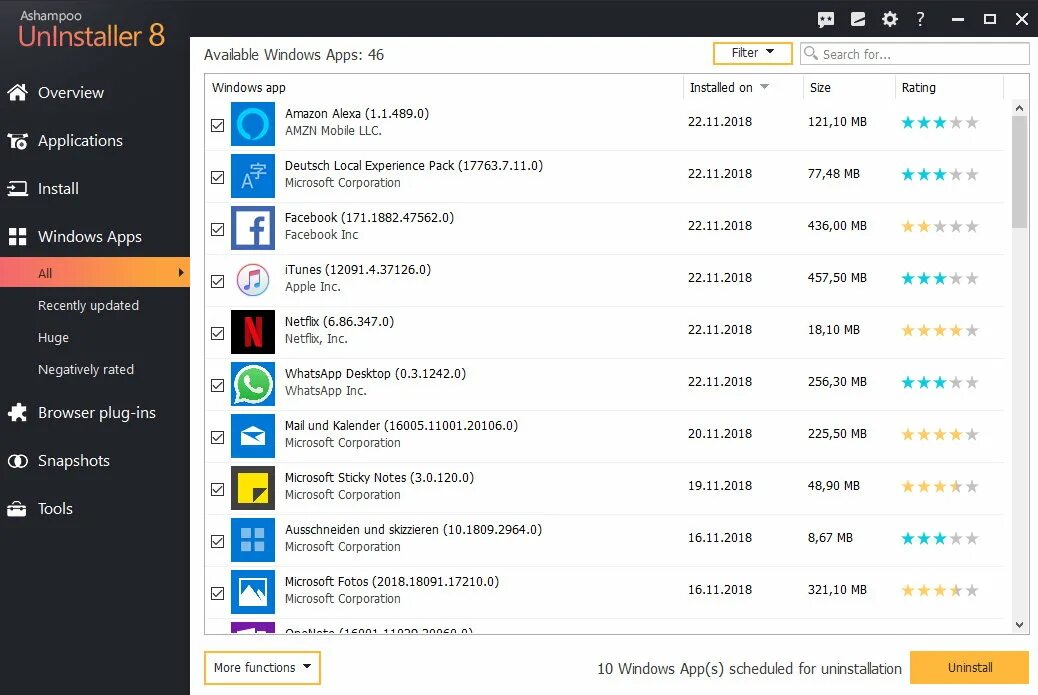The image size is (1038, 695).
Task: Click the Deutsch Local Experience Pack icon
Action: 253,176
